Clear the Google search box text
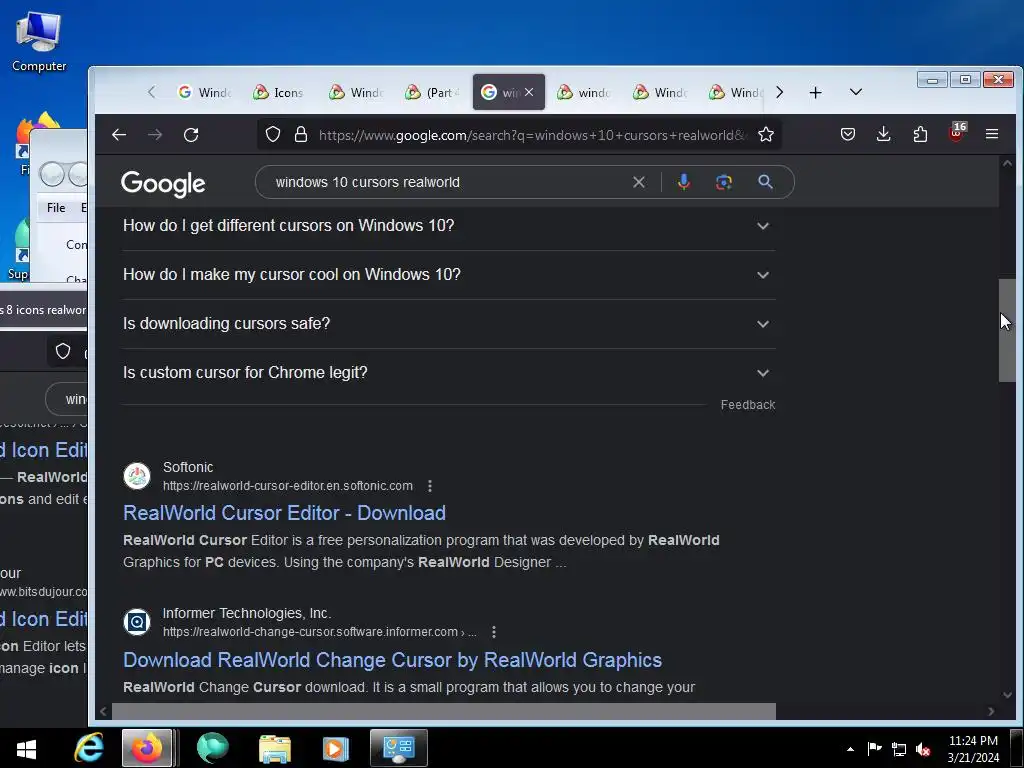 (x=639, y=182)
